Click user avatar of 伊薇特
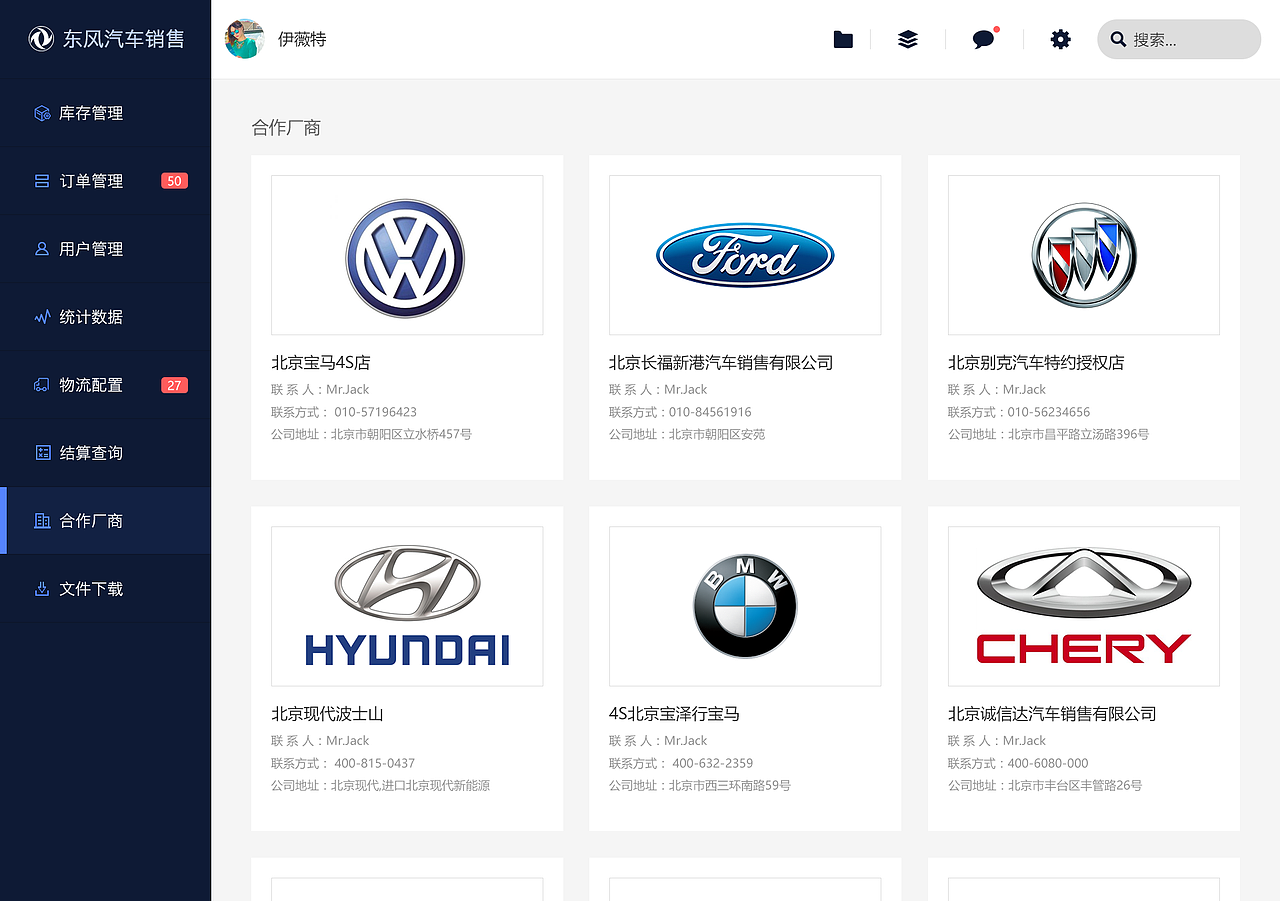The image size is (1280, 901). (x=244, y=39)
